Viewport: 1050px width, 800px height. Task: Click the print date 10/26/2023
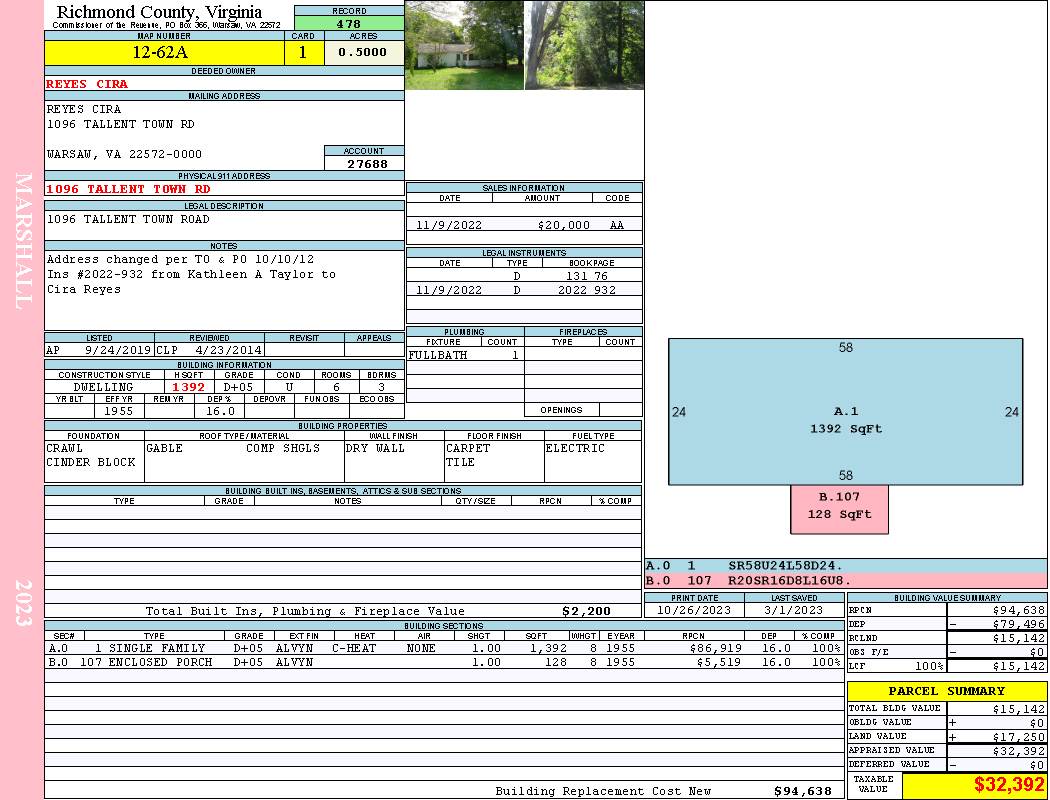tap(694, 610)
